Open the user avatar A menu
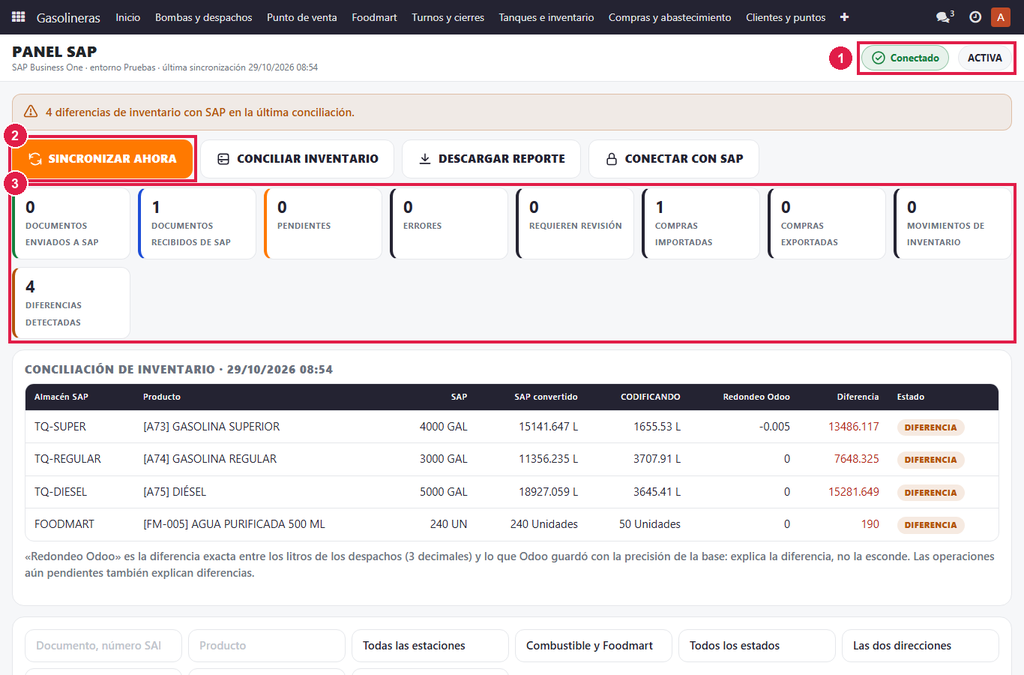 [x=1000, y=17]
